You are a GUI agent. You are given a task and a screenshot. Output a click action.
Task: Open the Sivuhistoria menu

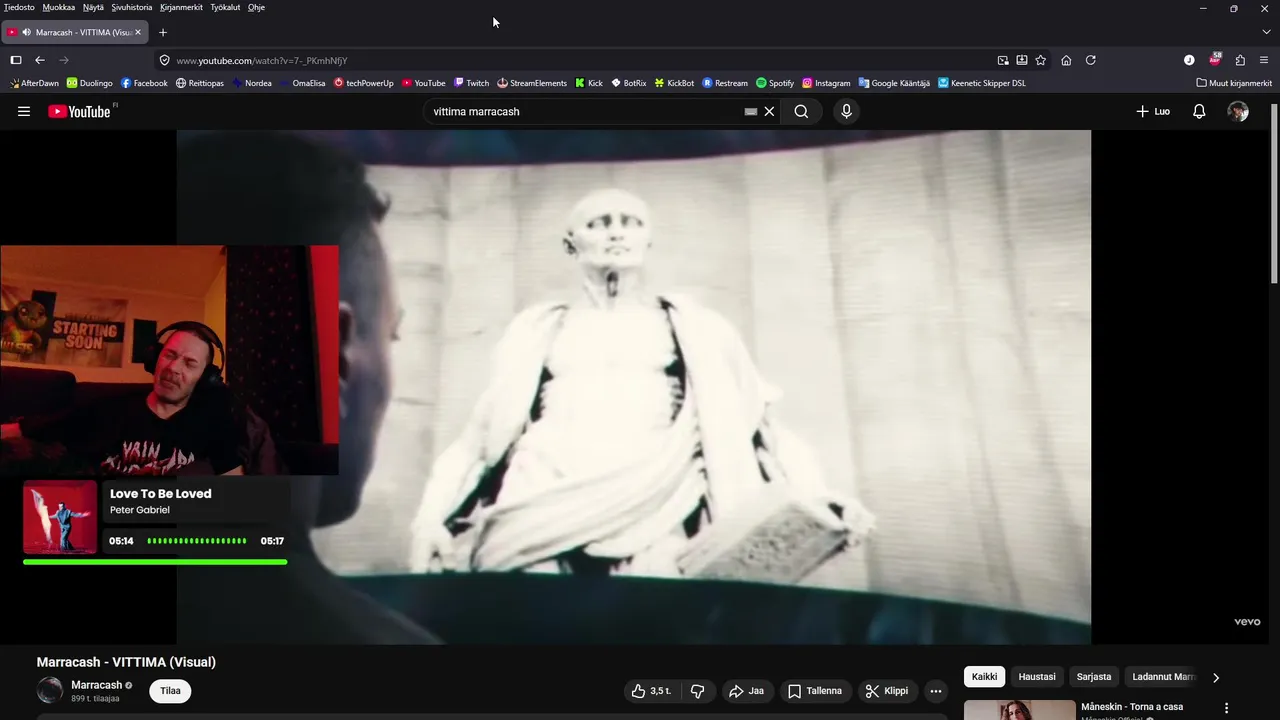[x=132, y=7]
